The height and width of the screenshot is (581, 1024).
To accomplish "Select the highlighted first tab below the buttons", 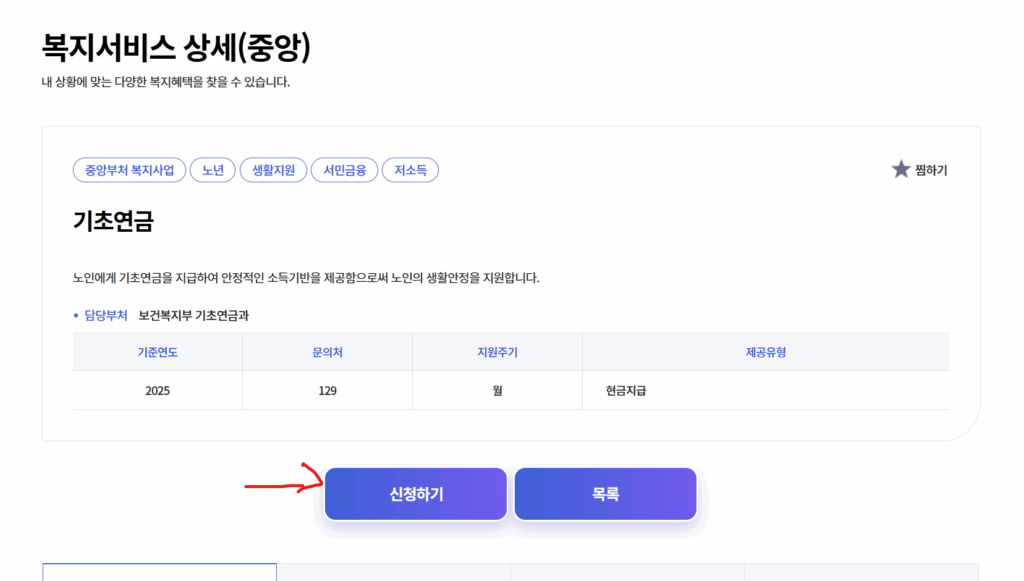I will tap(159, 572).
